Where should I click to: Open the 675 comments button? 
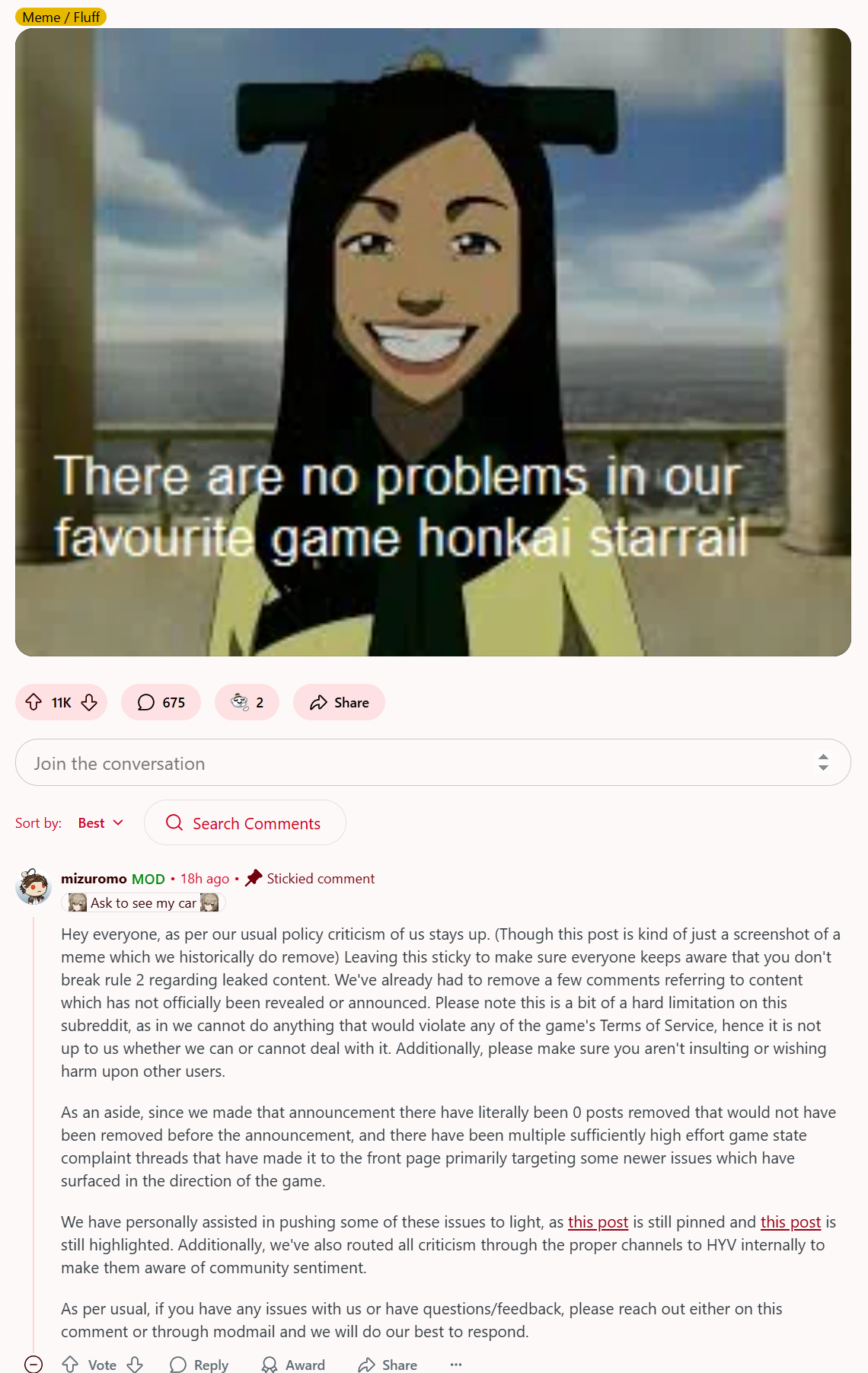click(x=161, y=702)
